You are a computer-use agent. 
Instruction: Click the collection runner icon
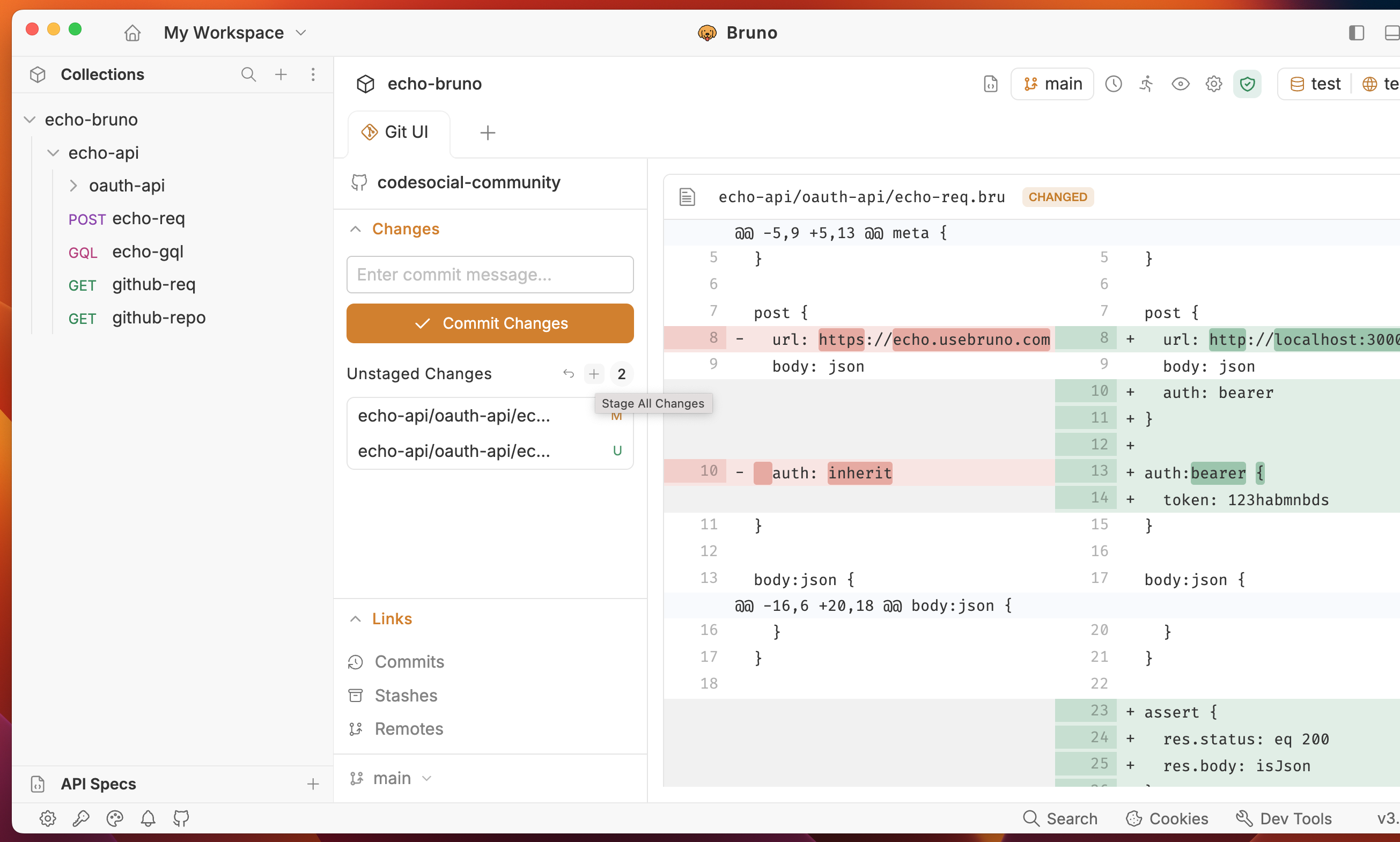(x=1146, y=84)
